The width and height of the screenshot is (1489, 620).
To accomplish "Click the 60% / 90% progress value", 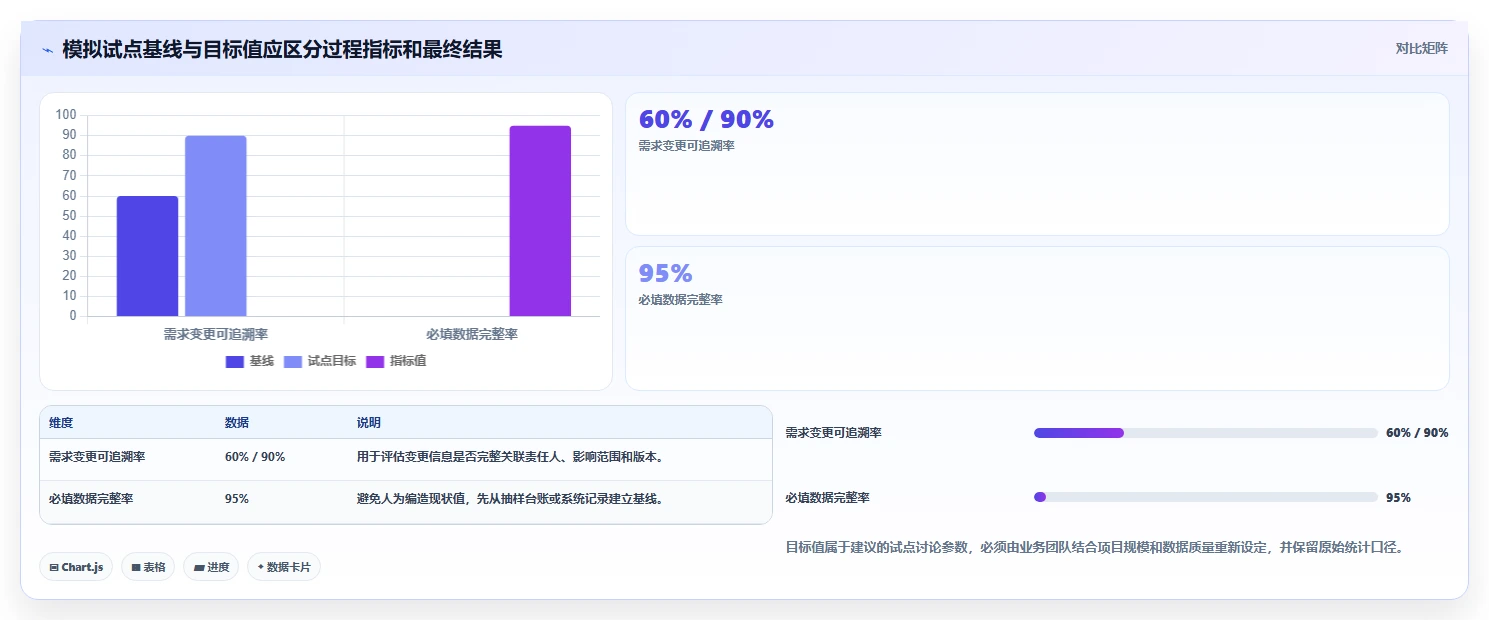I will pos(1417,433).
